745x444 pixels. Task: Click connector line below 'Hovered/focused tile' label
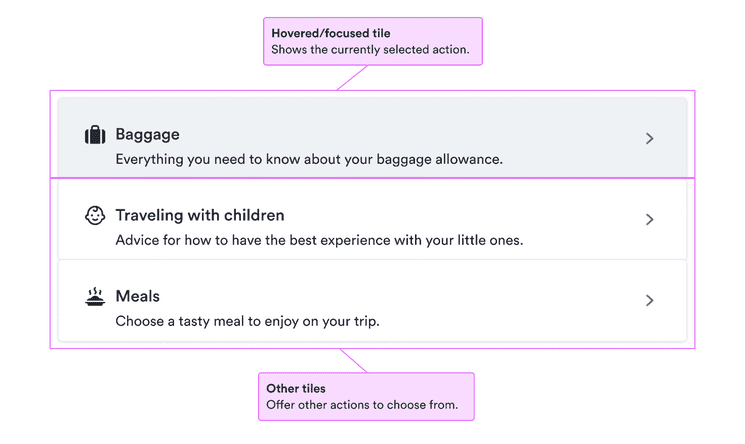(x=353, y=78)
